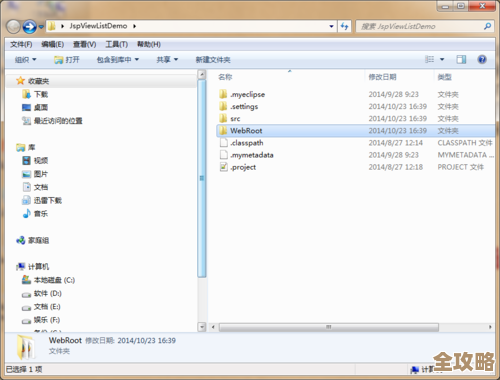Click the file list horizontal scrollbar thumb
This screenshot has height=380, width=500.
[x=329, y=327]
